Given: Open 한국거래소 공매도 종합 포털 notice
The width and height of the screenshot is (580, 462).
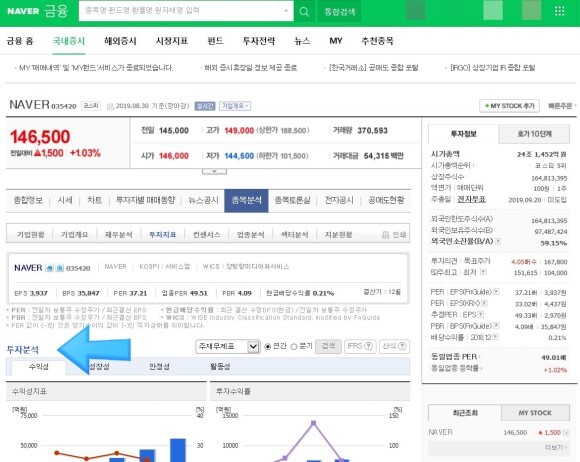Looking at the screenshot, I should (x=374, y=68).
